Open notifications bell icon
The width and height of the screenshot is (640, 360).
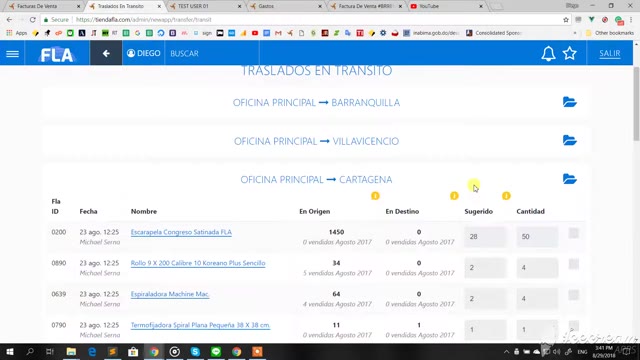click(x=548, y=53)
